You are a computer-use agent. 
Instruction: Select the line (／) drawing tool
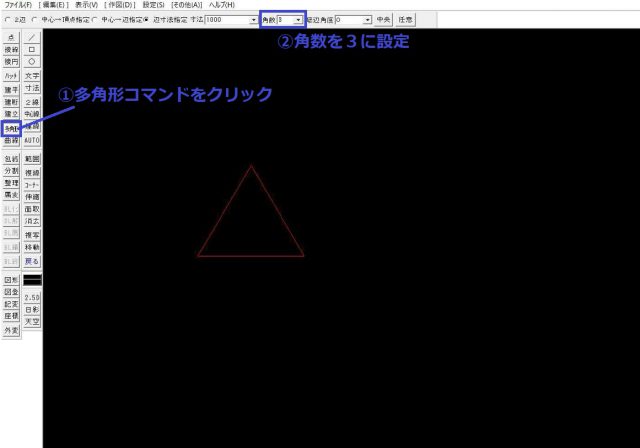coord(31,36)
